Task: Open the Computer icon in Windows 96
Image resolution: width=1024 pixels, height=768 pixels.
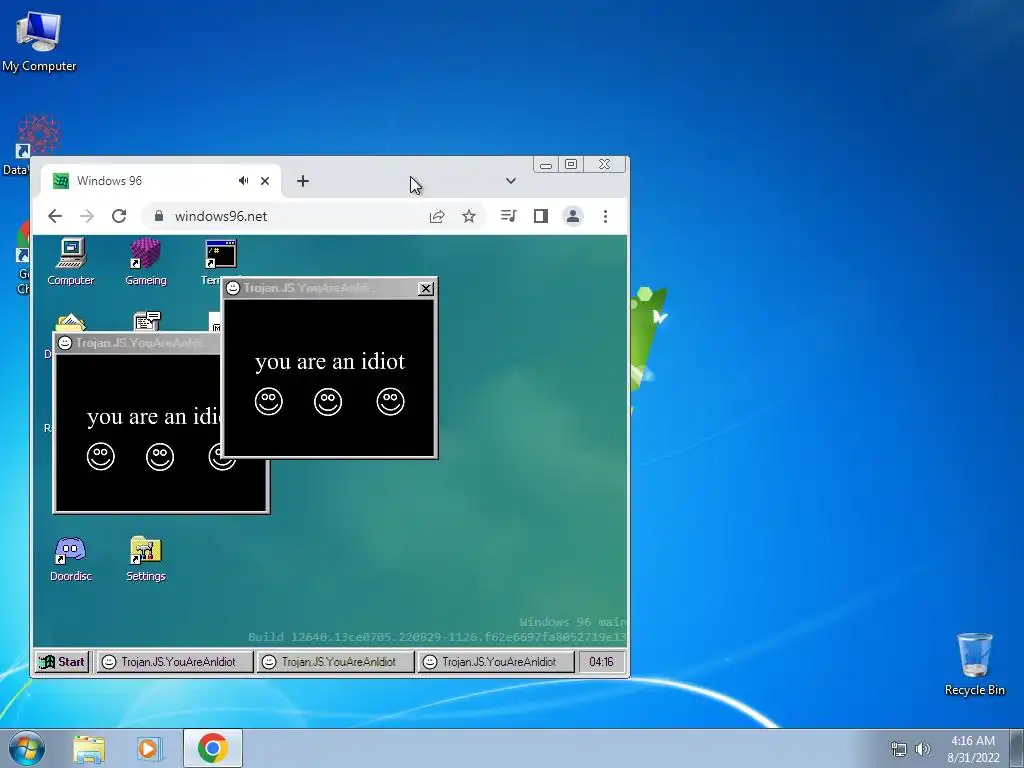Action: (71, 262)
